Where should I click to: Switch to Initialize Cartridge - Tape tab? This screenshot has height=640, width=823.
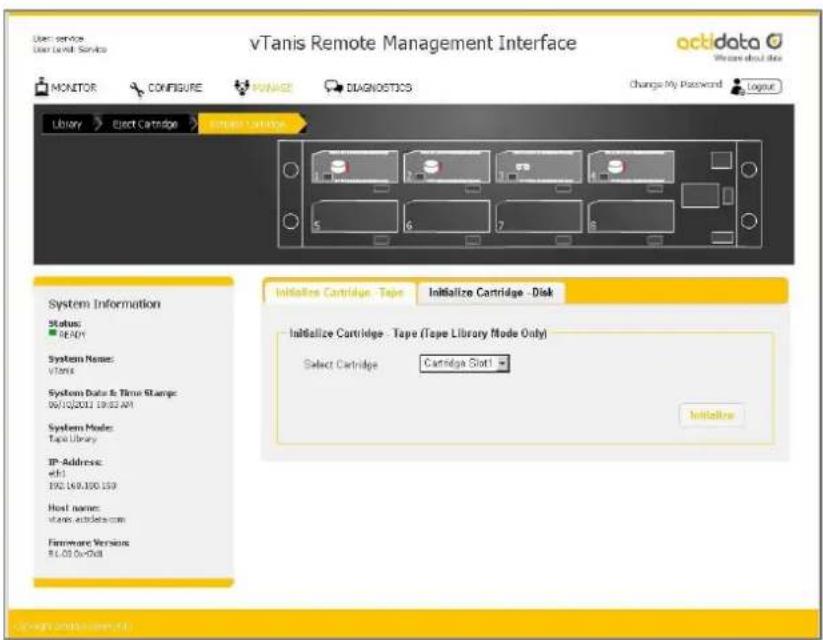click(x=340, y=292)
